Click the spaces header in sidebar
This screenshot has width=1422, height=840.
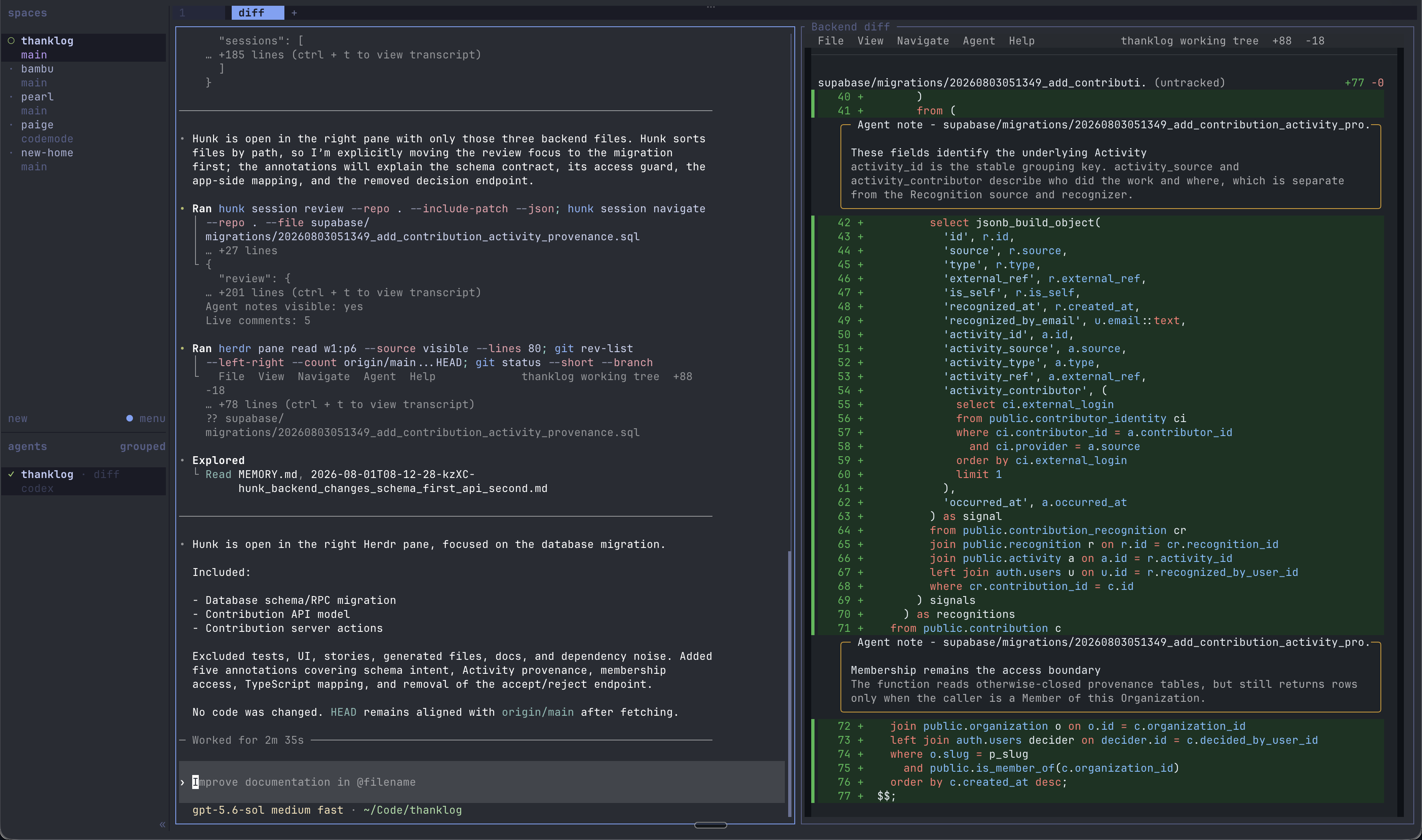tap(27, 13)
